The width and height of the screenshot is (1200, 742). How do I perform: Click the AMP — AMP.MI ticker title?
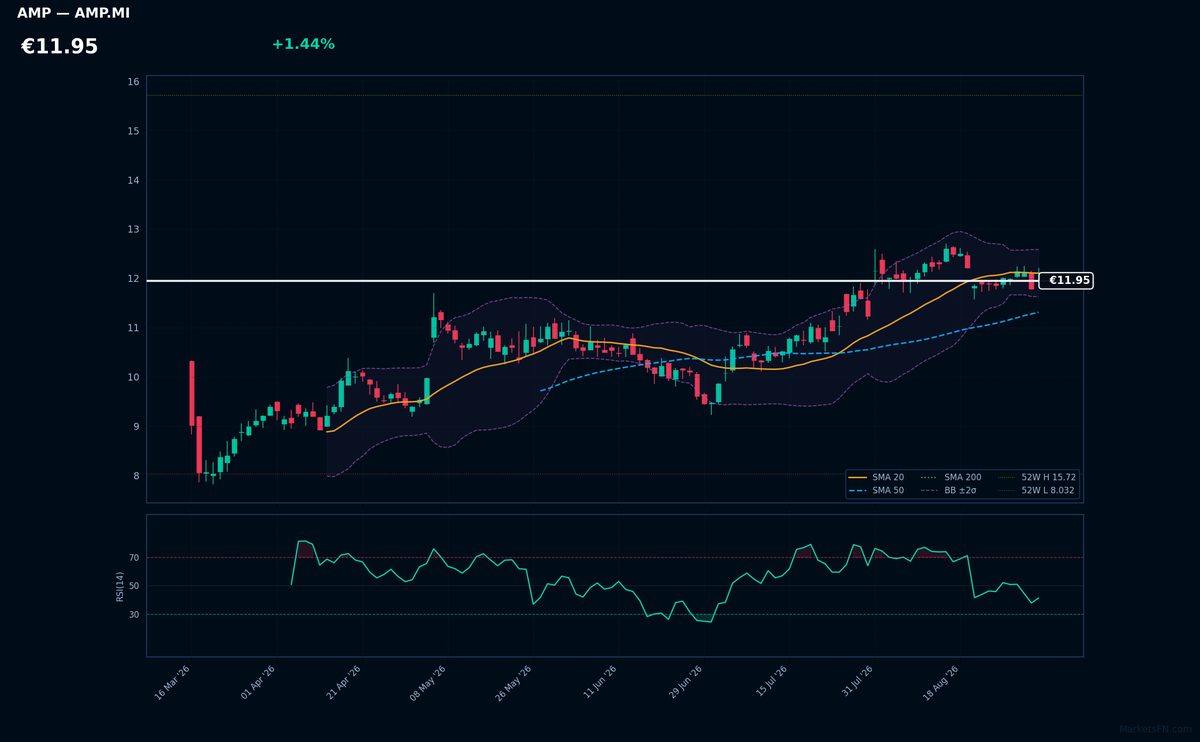73,13
